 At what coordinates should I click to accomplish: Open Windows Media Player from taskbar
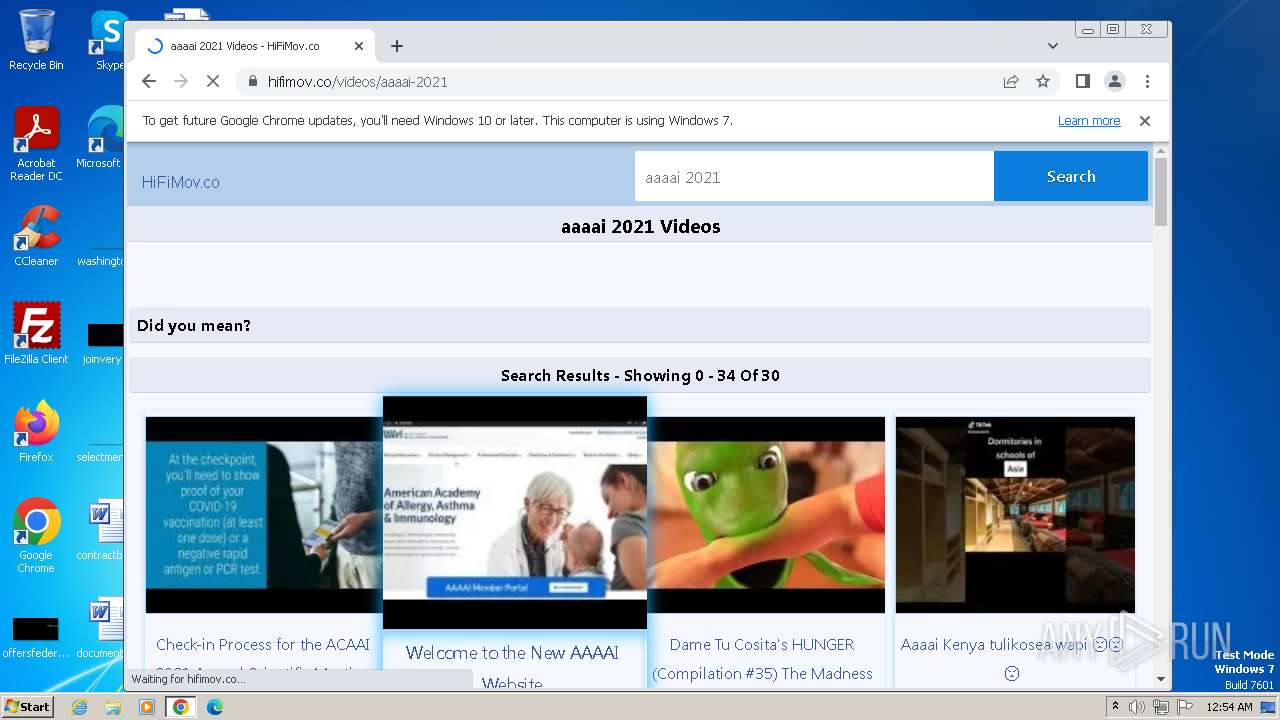147,707
